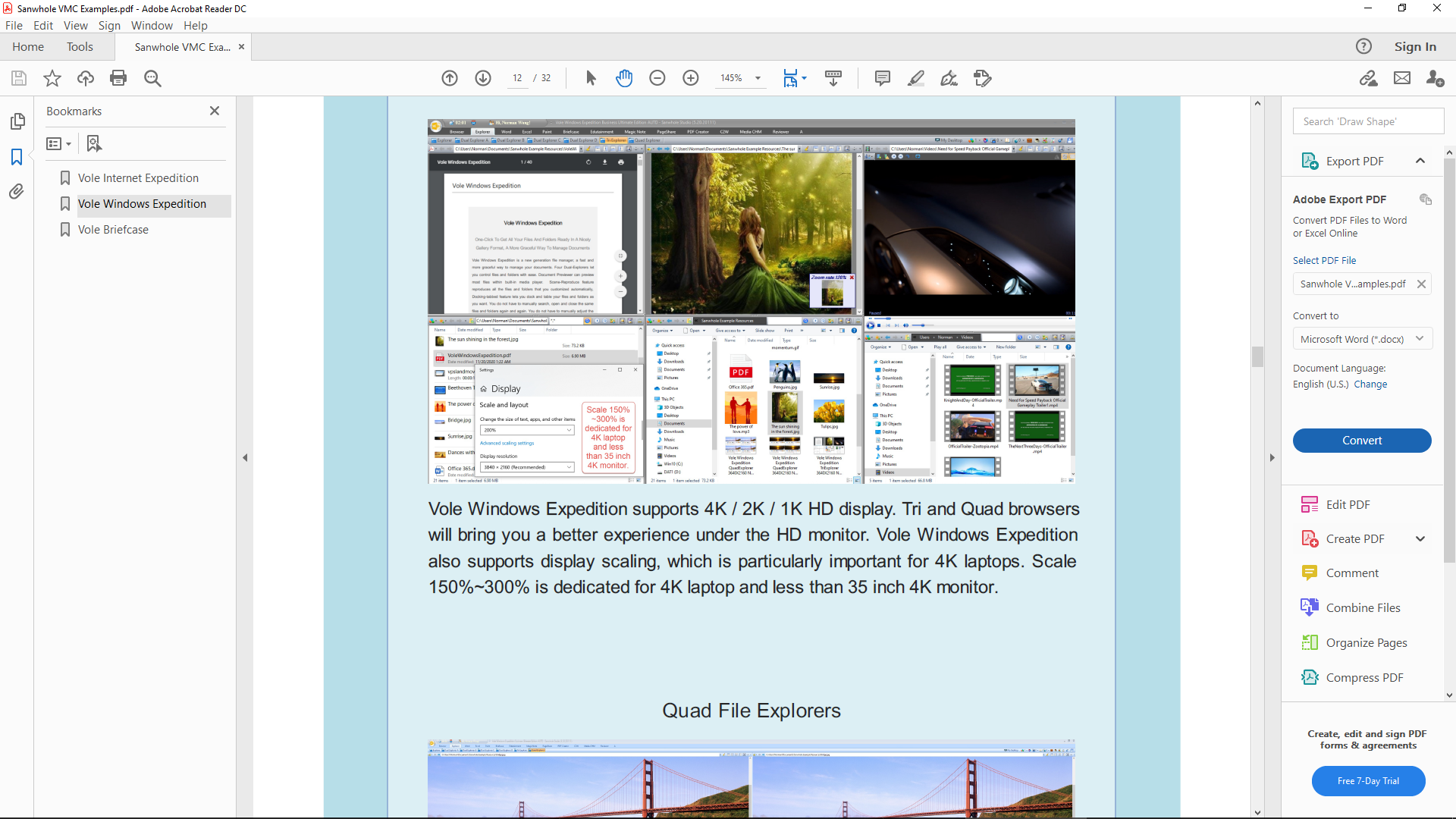This screenshot has width=1456, height=819.
Task: Click the Save file icon
Action: point(19,78)
